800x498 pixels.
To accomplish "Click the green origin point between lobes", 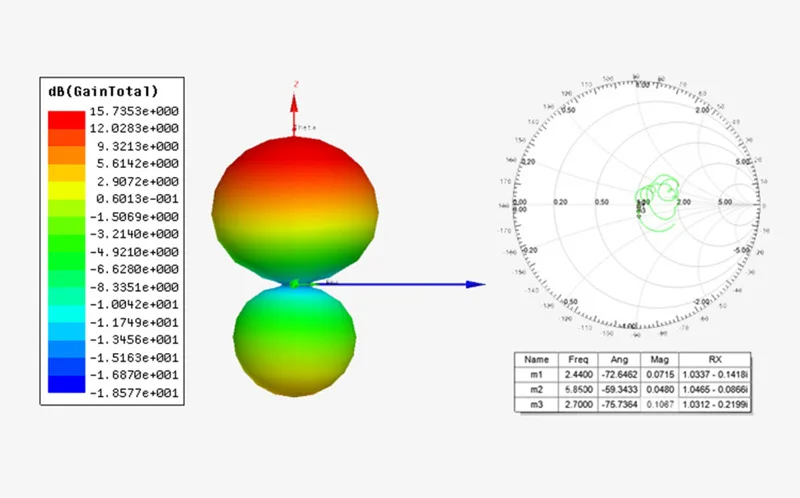I will point(294,284).
